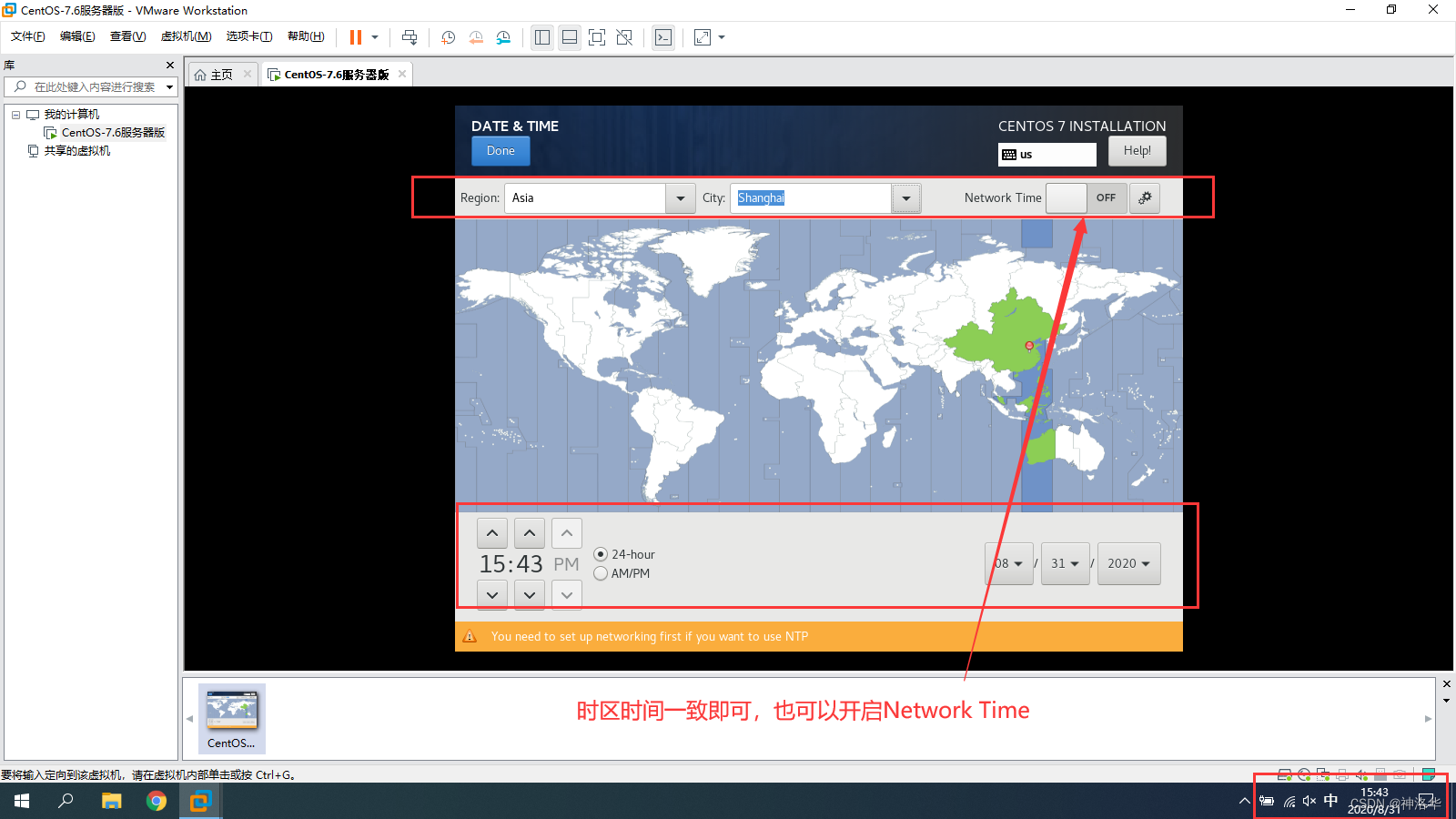The image size is (1456, 819).
Task: Open the stretch display options dropdown
Action: 722,37
